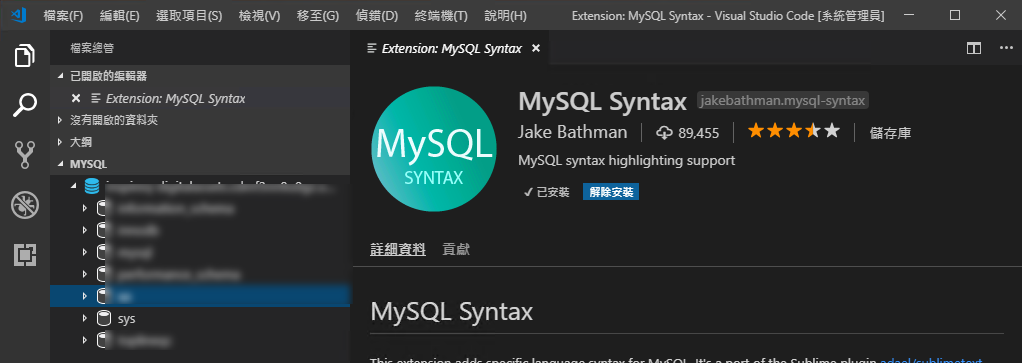Click the Jake Bathman publisher name
1022x363 pixels.
click(572, 132)
